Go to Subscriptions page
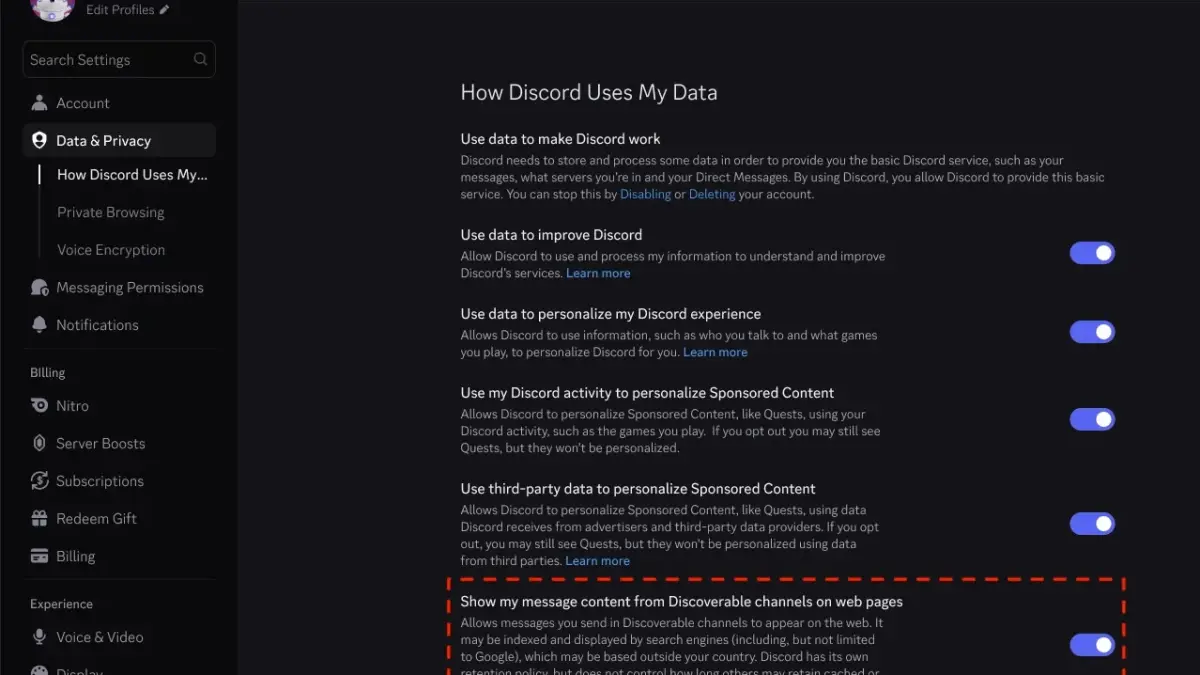 pyautogui.click(x=119, y=481)
